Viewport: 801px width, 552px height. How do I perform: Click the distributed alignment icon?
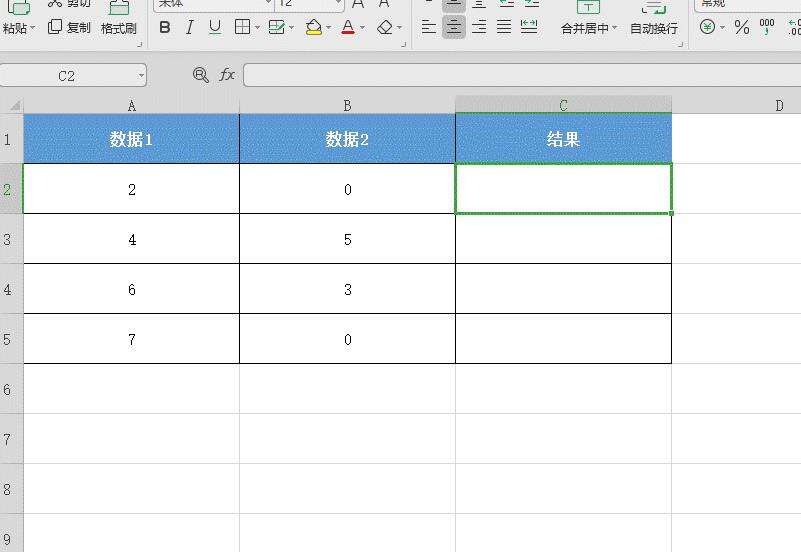[x=529, y=27]
